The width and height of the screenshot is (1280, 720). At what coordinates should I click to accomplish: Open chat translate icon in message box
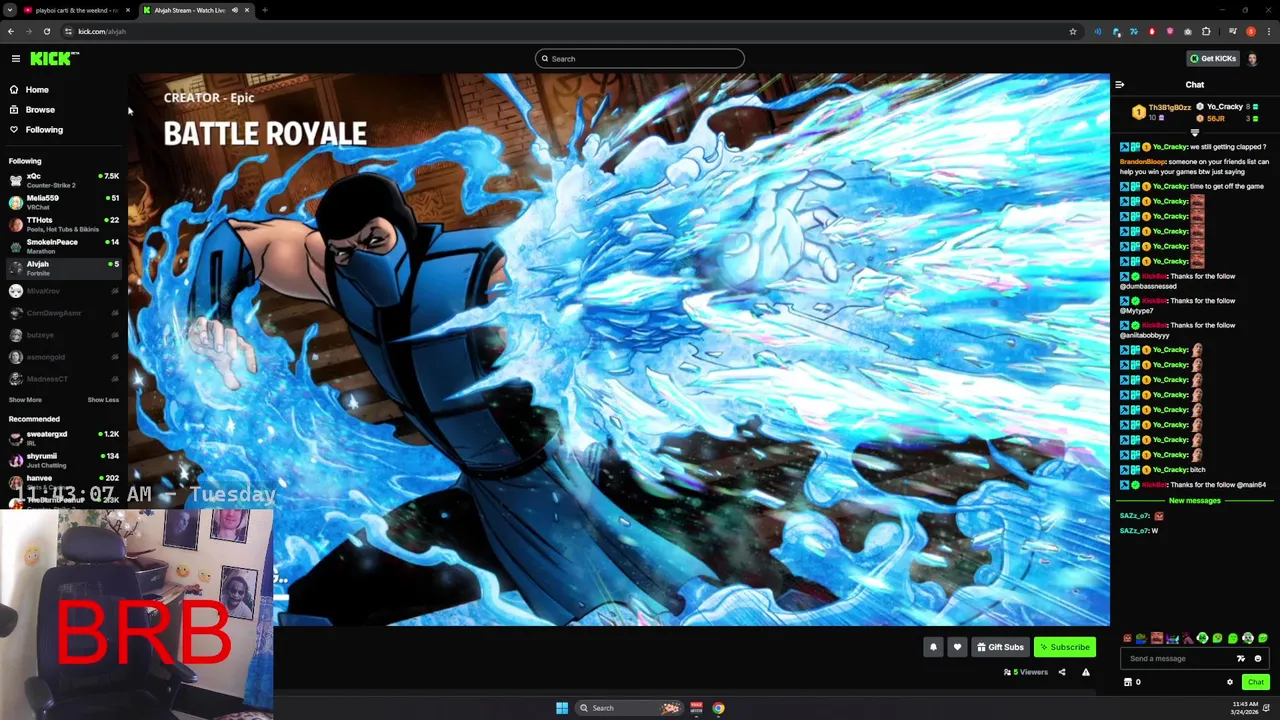point(1241,659)
